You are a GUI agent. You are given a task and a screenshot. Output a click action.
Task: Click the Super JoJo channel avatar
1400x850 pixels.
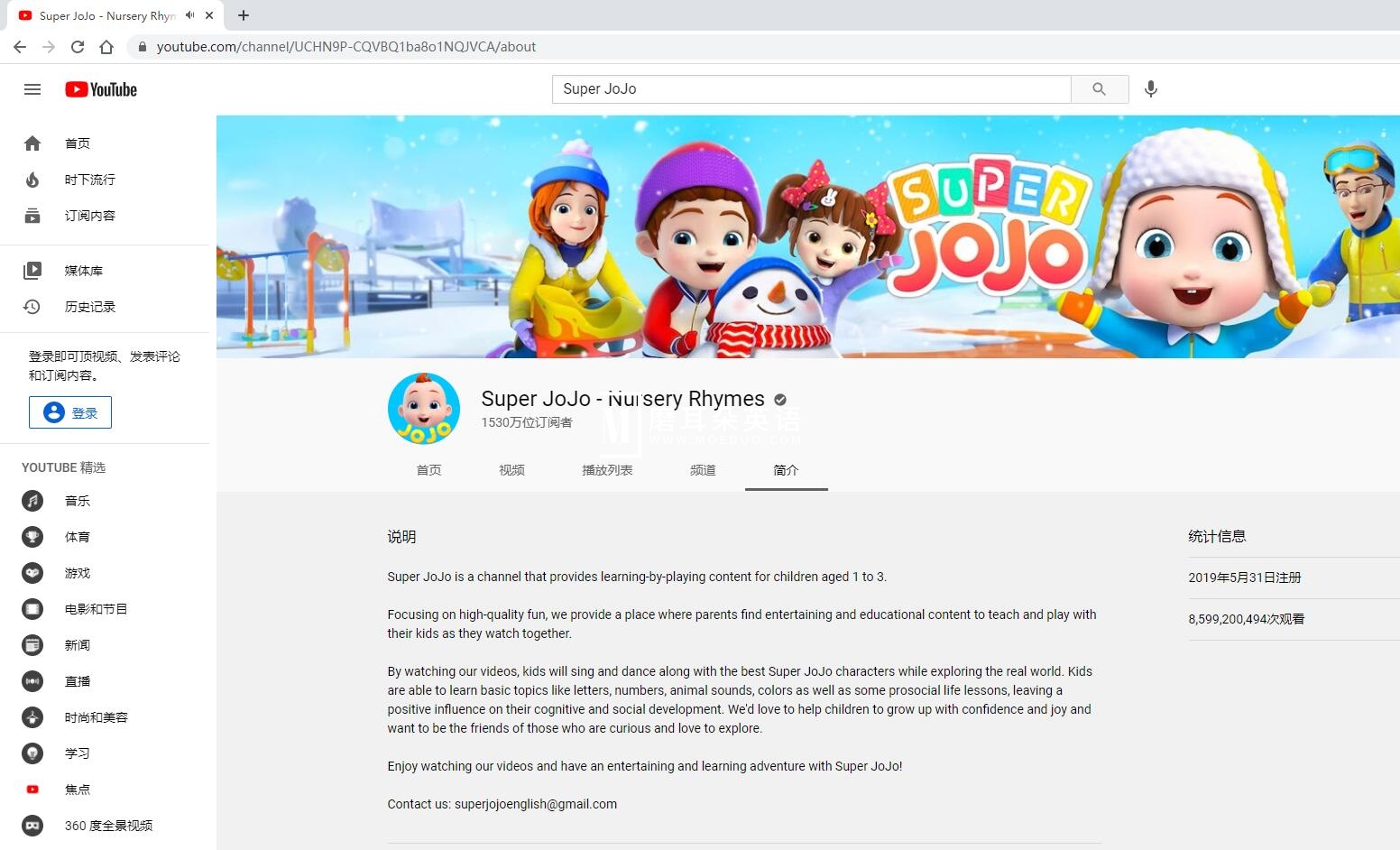coord(424,409)
